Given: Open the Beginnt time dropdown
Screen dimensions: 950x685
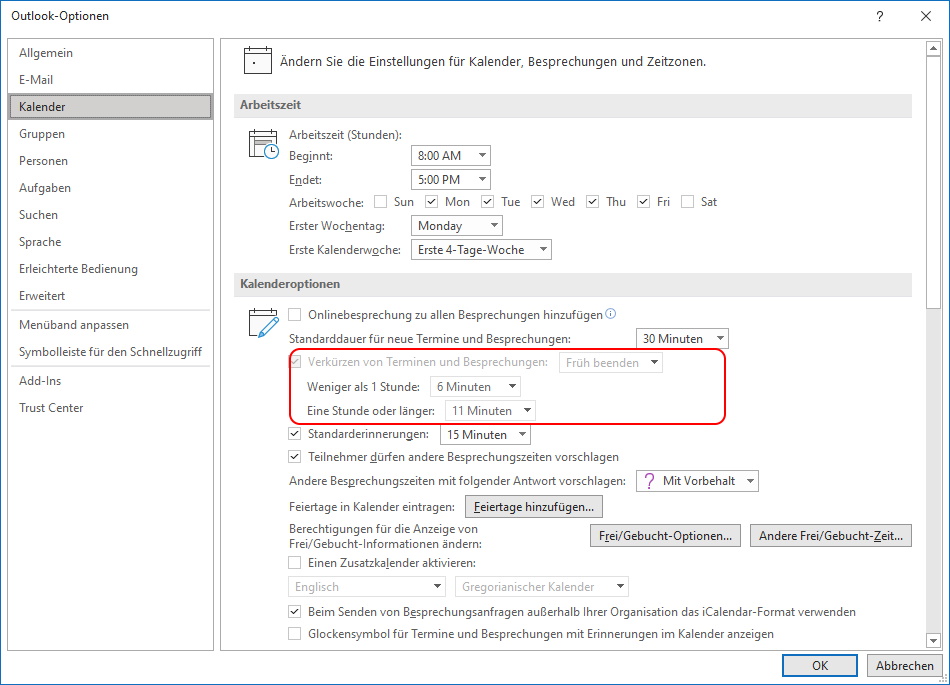Looking at the screenshot, I should click(451, 156).
